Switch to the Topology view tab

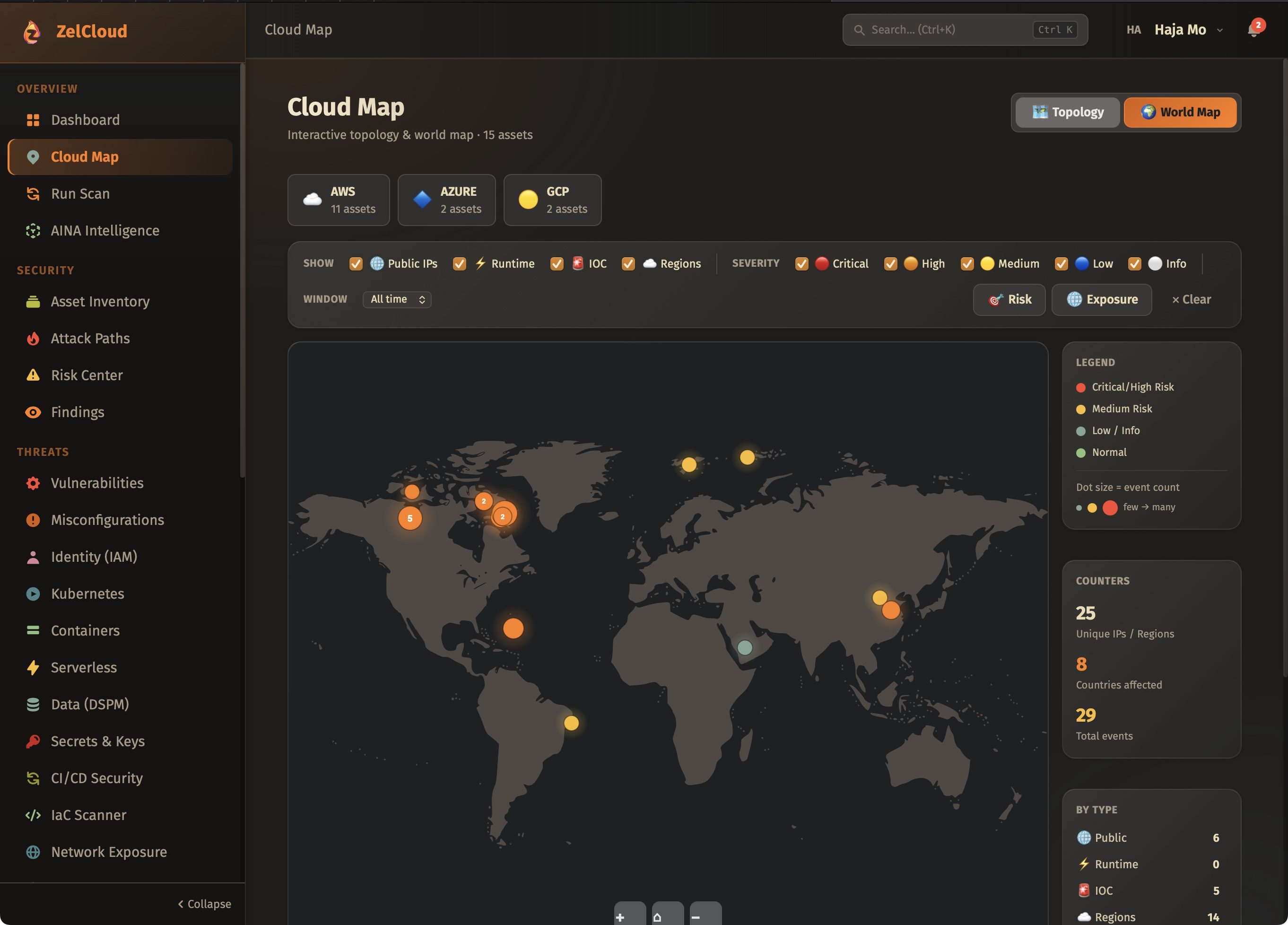1067,112
